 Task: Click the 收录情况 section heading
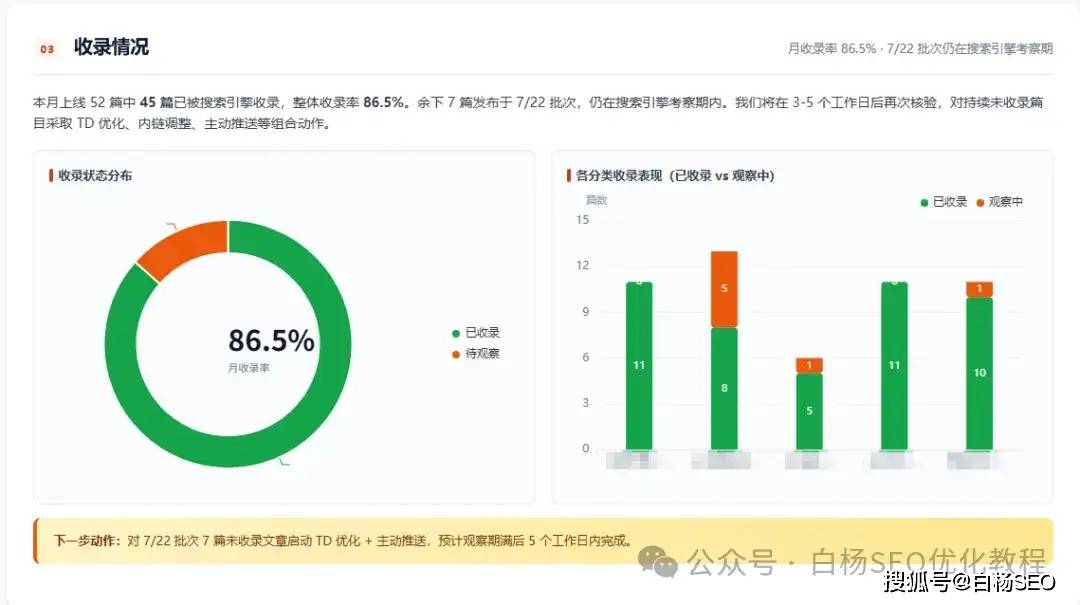[x=111, y=47]
